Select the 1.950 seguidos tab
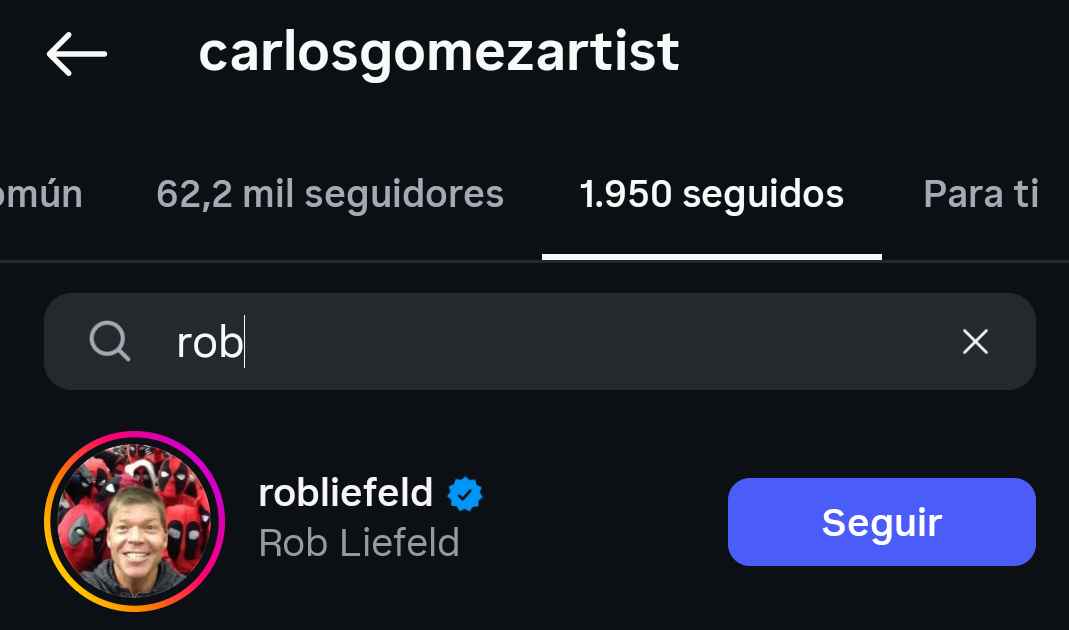The width and height of the screenshot is (1069, 630). [711, 194]
